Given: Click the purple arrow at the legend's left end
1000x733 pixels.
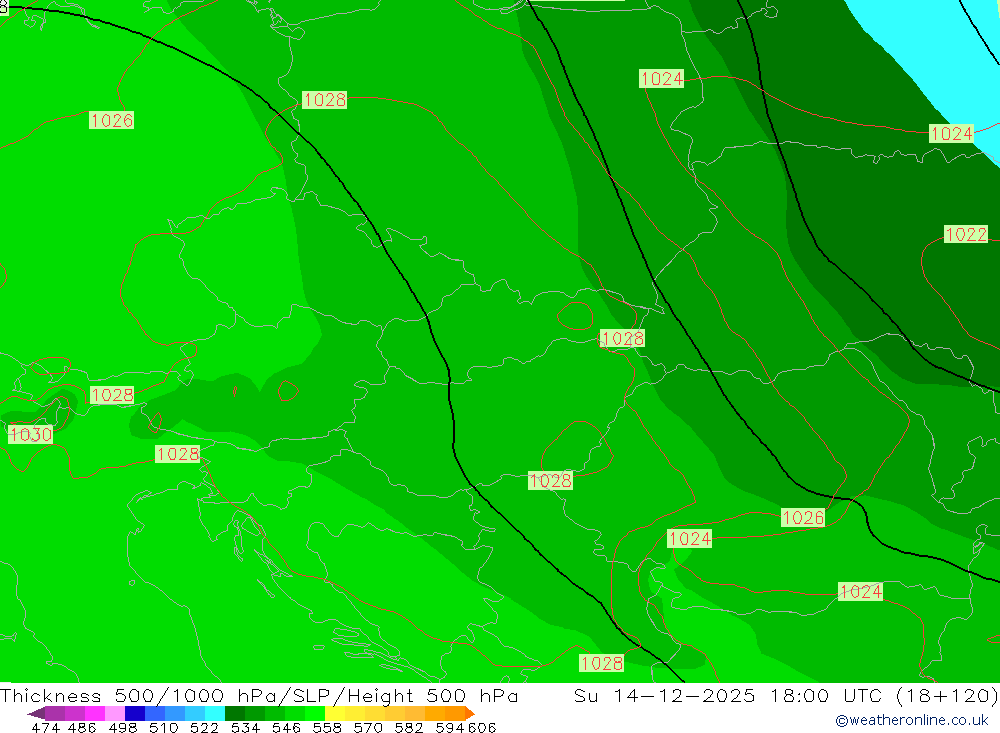Looking at the screenshot, I should 37,713.
